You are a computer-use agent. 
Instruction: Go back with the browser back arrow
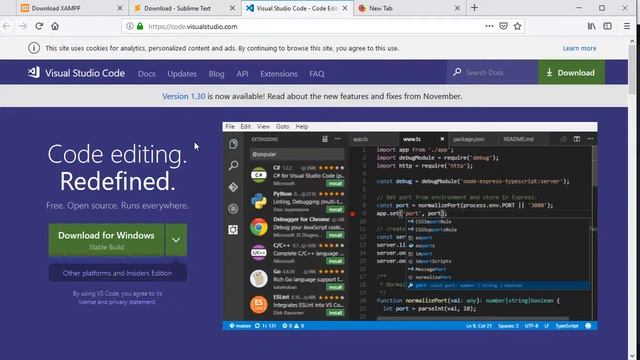[x=7, y=26]
